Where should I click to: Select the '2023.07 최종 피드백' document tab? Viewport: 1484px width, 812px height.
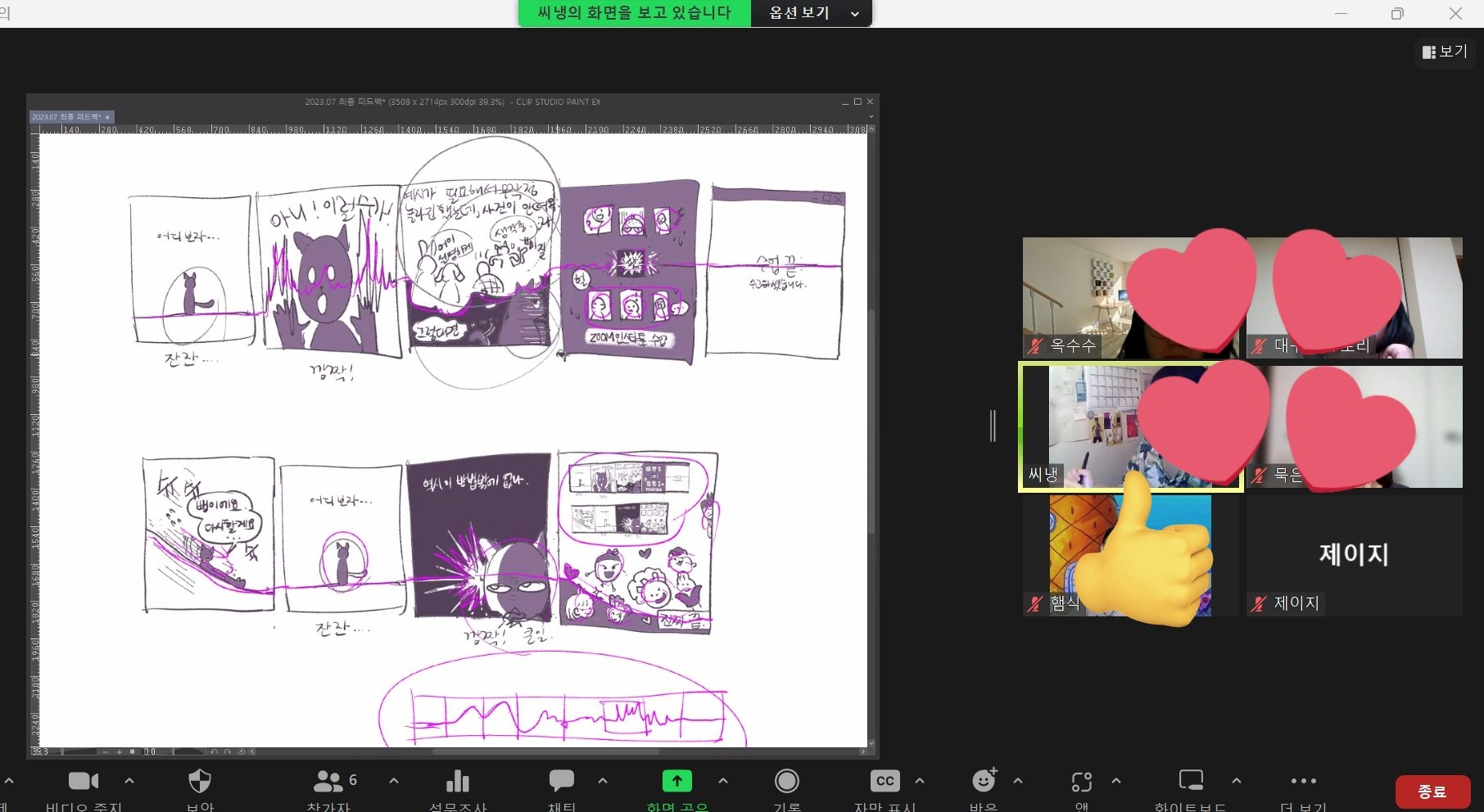tap(71, 117)
